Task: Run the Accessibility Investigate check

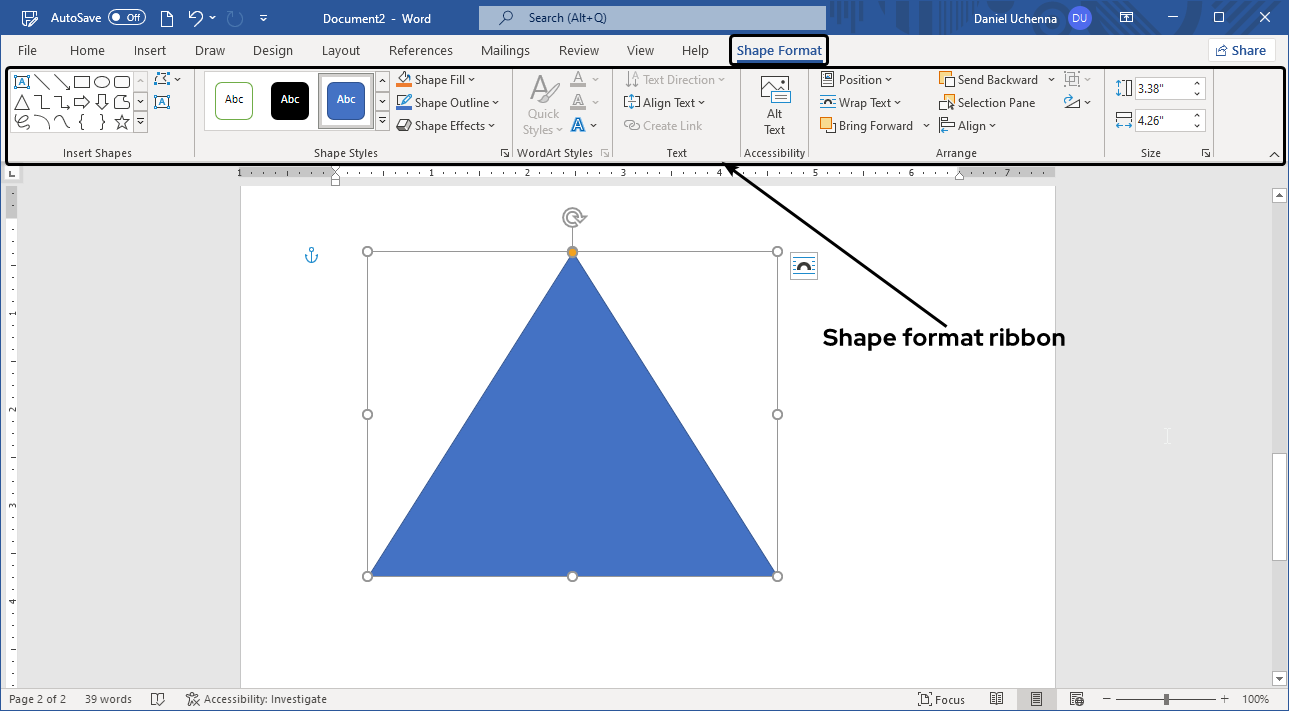Action: [256, 698]
